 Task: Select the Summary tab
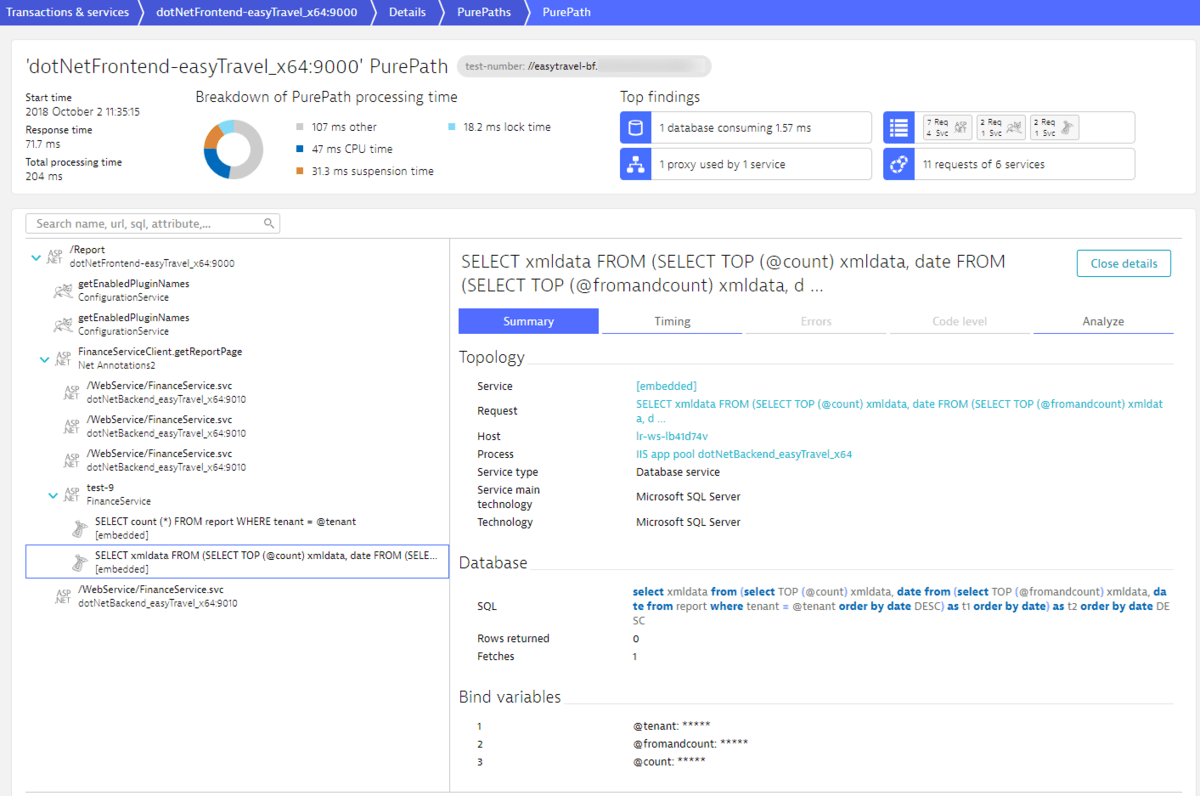[529, 321]
